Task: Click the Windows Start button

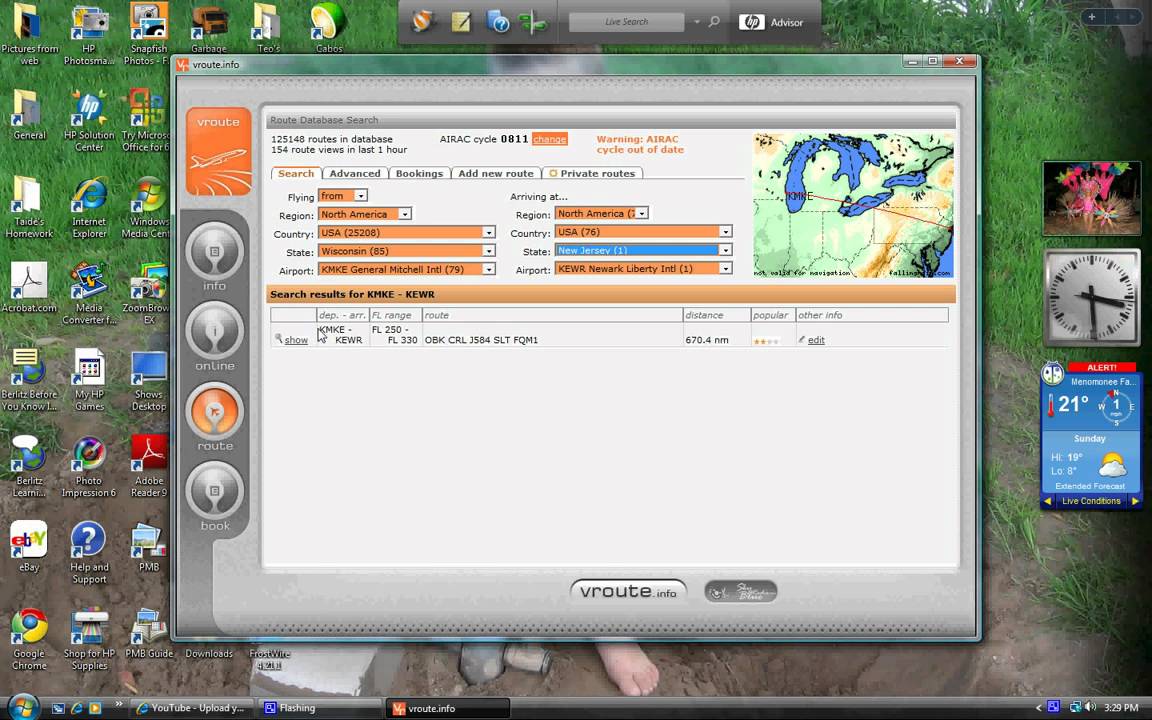Action: click(x=22, y=708)
